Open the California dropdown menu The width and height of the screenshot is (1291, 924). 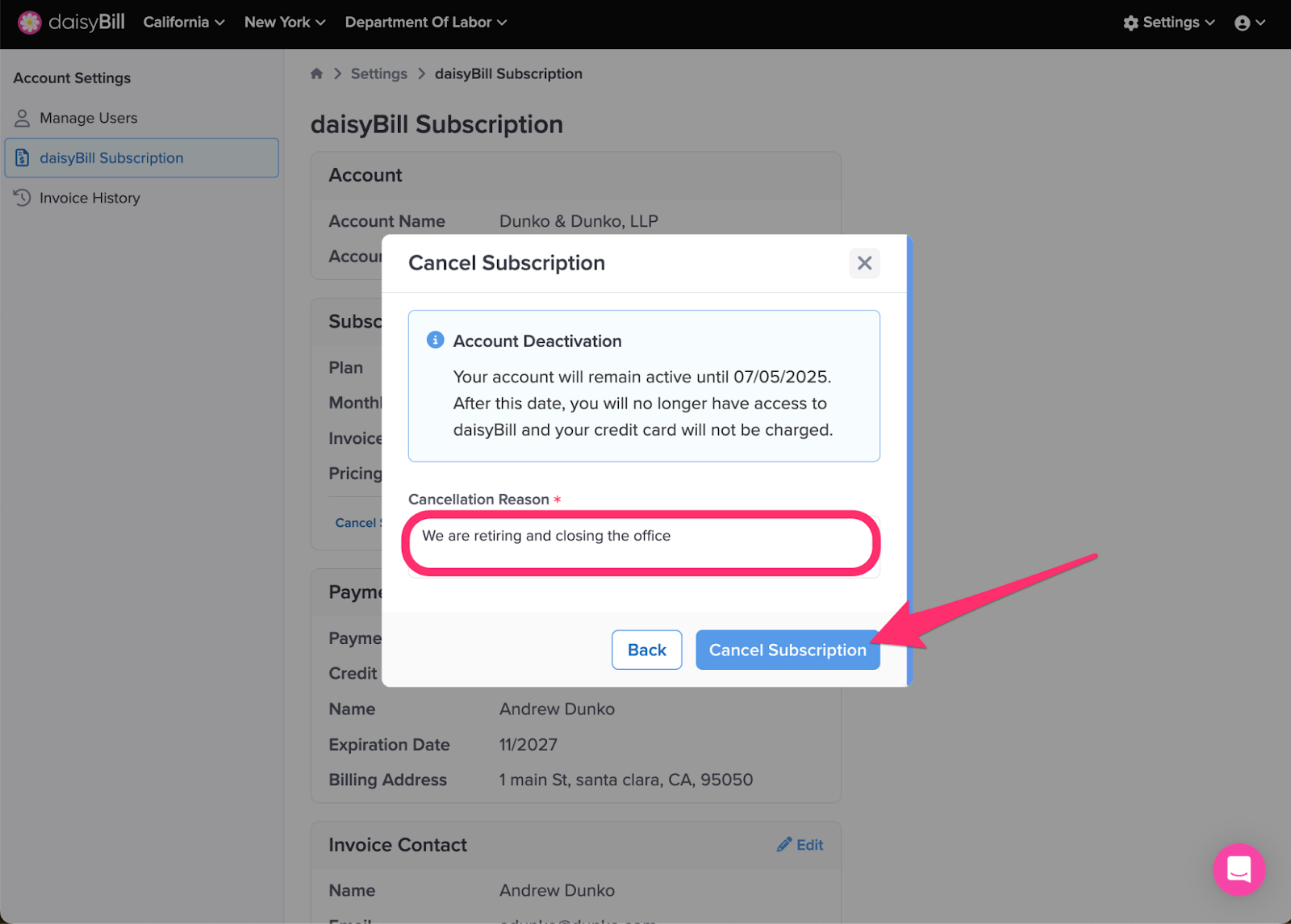(184, 22)
